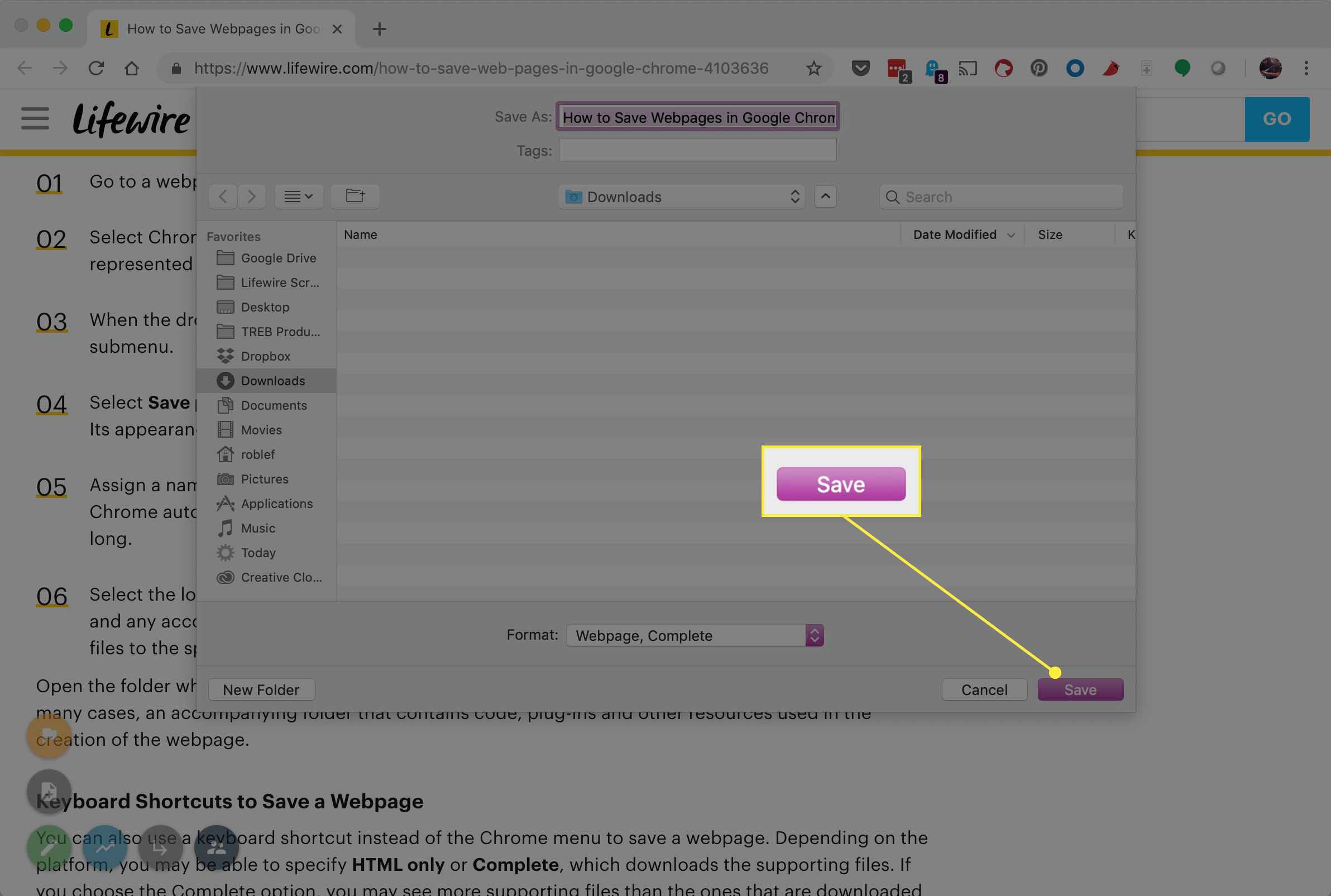This screenshot has height=896, width=1331.
Task: Click the grey download extension icon
Action: click(1146, 69)
